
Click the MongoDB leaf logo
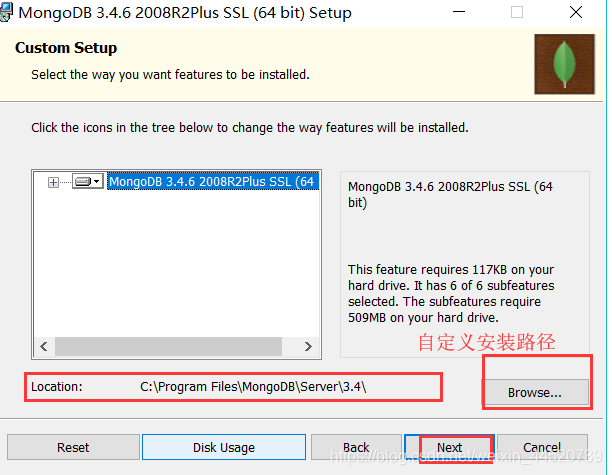[564, 64]
